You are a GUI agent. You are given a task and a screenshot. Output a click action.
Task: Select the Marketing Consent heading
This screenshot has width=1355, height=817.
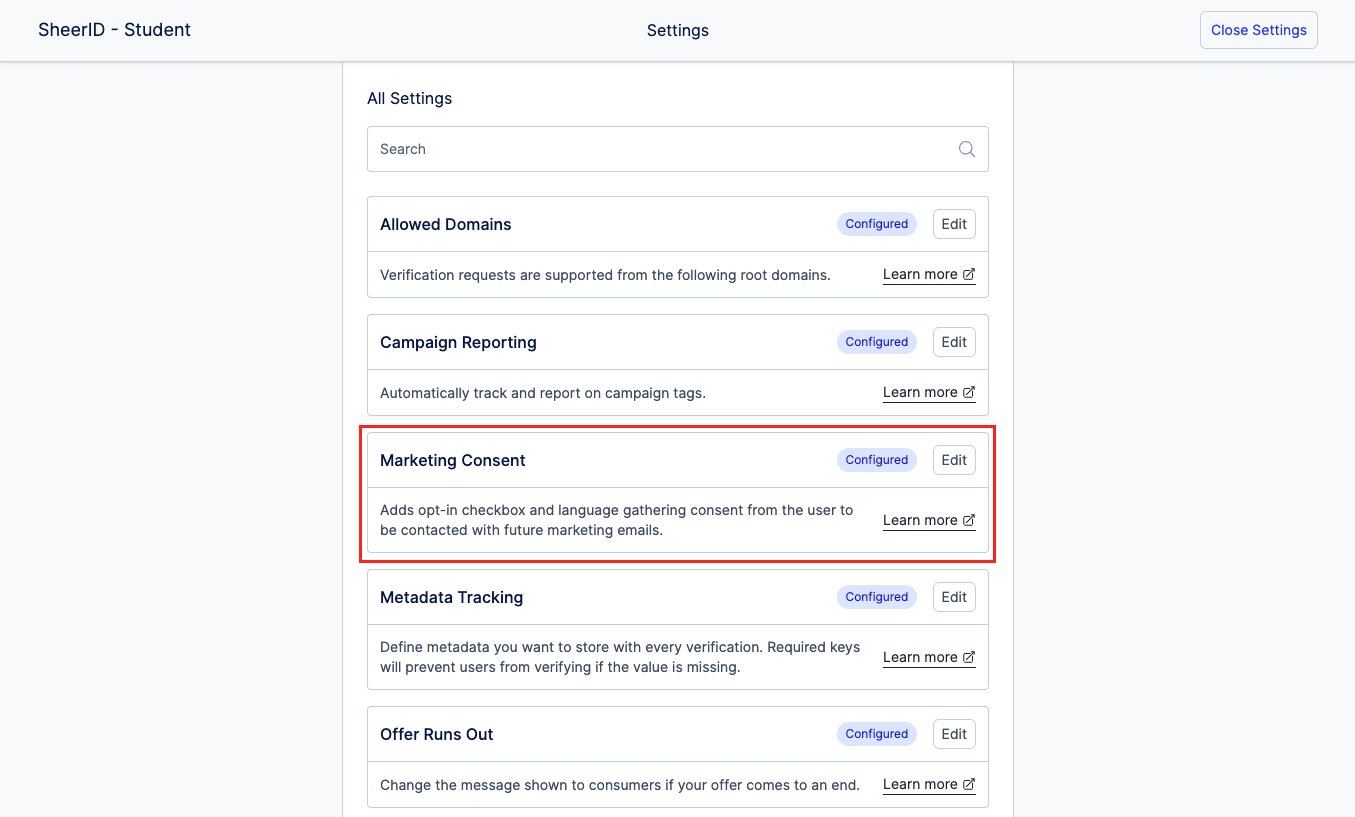452,460
